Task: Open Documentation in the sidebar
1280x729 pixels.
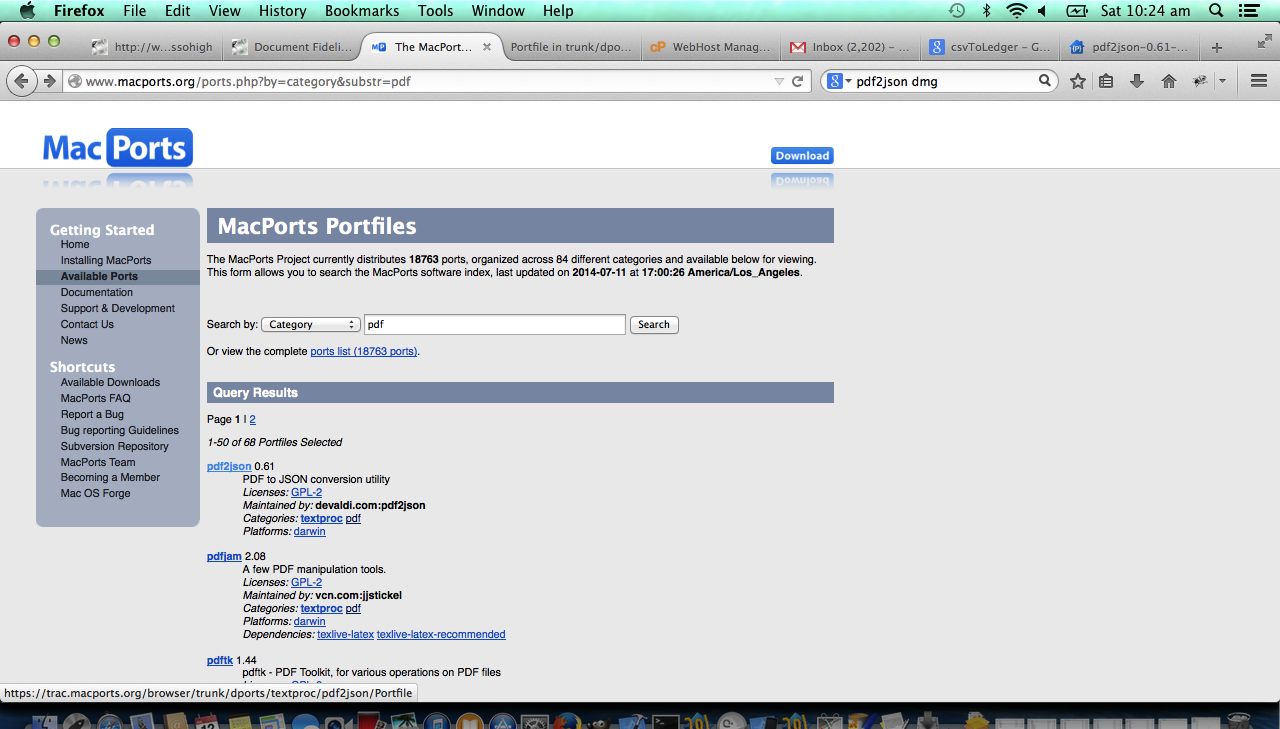Action: click(97, 292)
